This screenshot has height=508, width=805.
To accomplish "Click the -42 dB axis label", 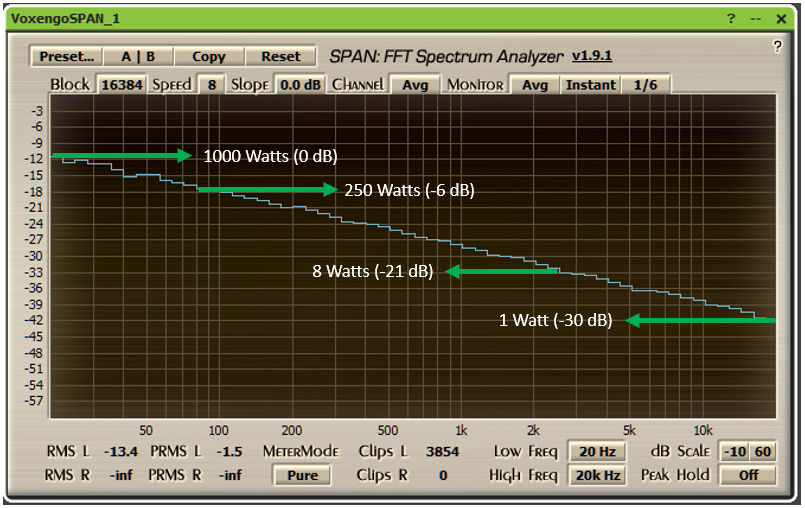I will click(34, 320).
